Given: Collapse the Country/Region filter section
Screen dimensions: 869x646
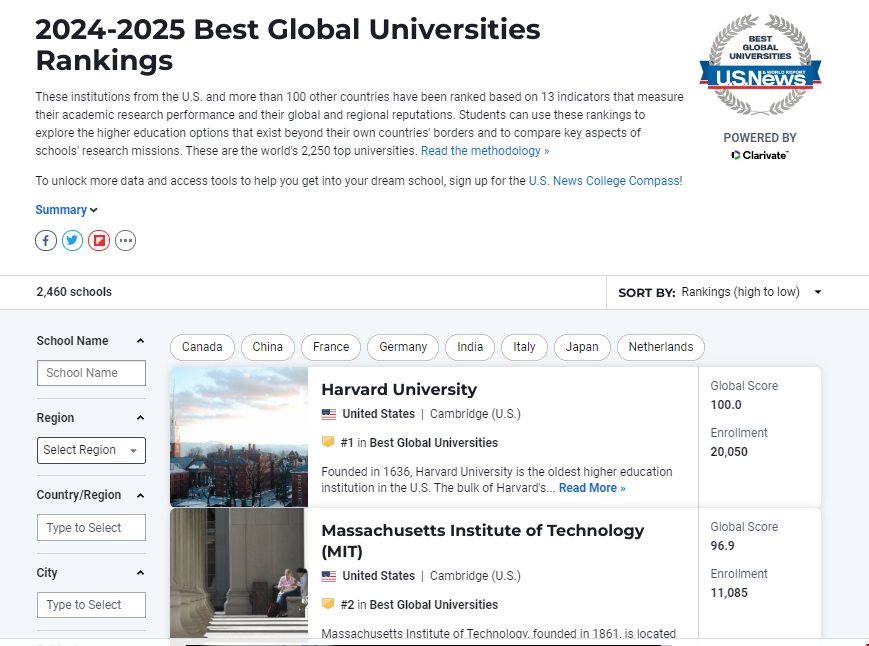Looking at the screenshot, I should click(x=140, y=495).
